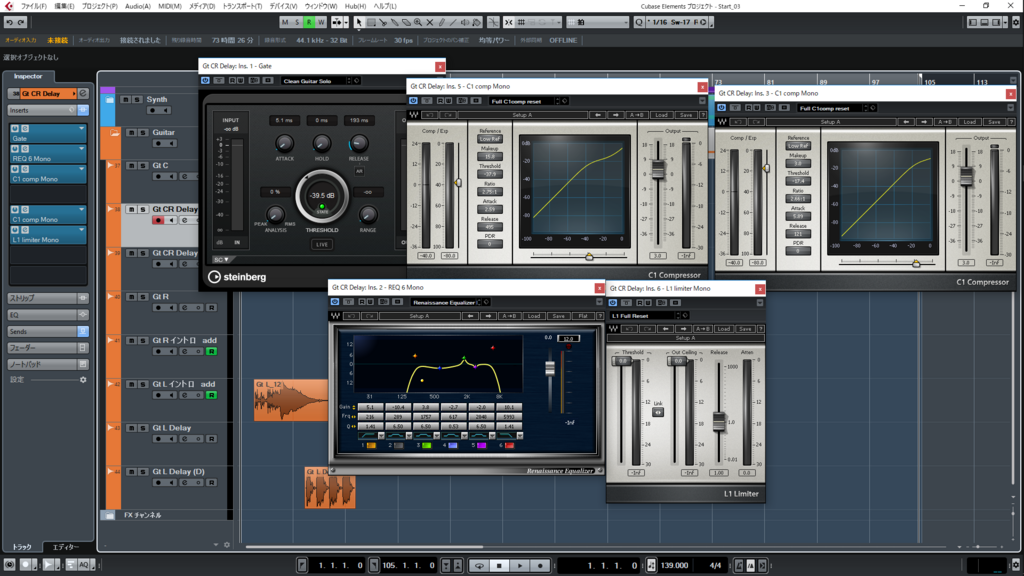Viewport: 1024px width, 576px height.
Task: Toggle power on Gate plugin window
Action: coord(205,80)
